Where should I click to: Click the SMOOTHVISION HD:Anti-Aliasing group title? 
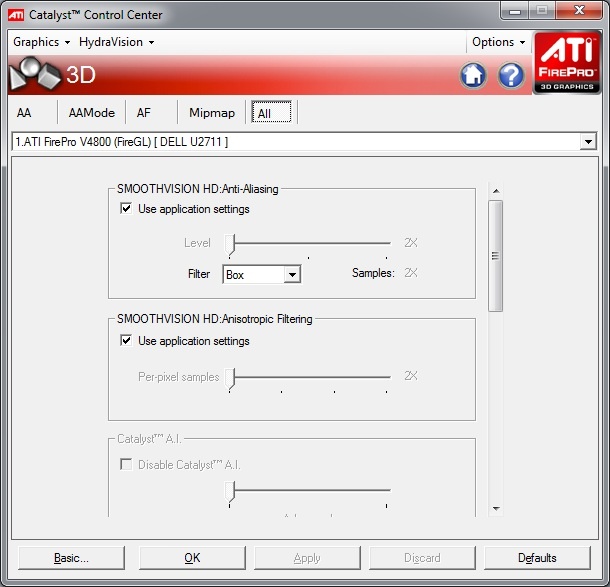point(198,189)
